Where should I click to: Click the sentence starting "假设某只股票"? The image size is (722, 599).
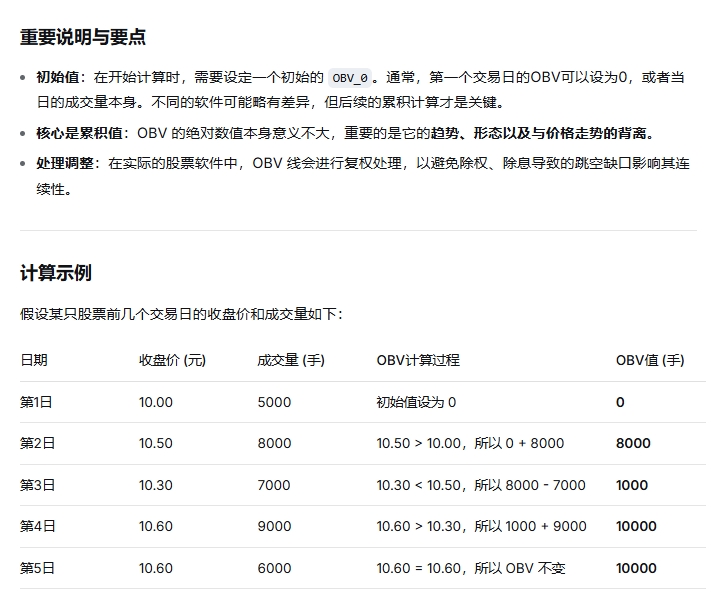[x=181, y=314]
